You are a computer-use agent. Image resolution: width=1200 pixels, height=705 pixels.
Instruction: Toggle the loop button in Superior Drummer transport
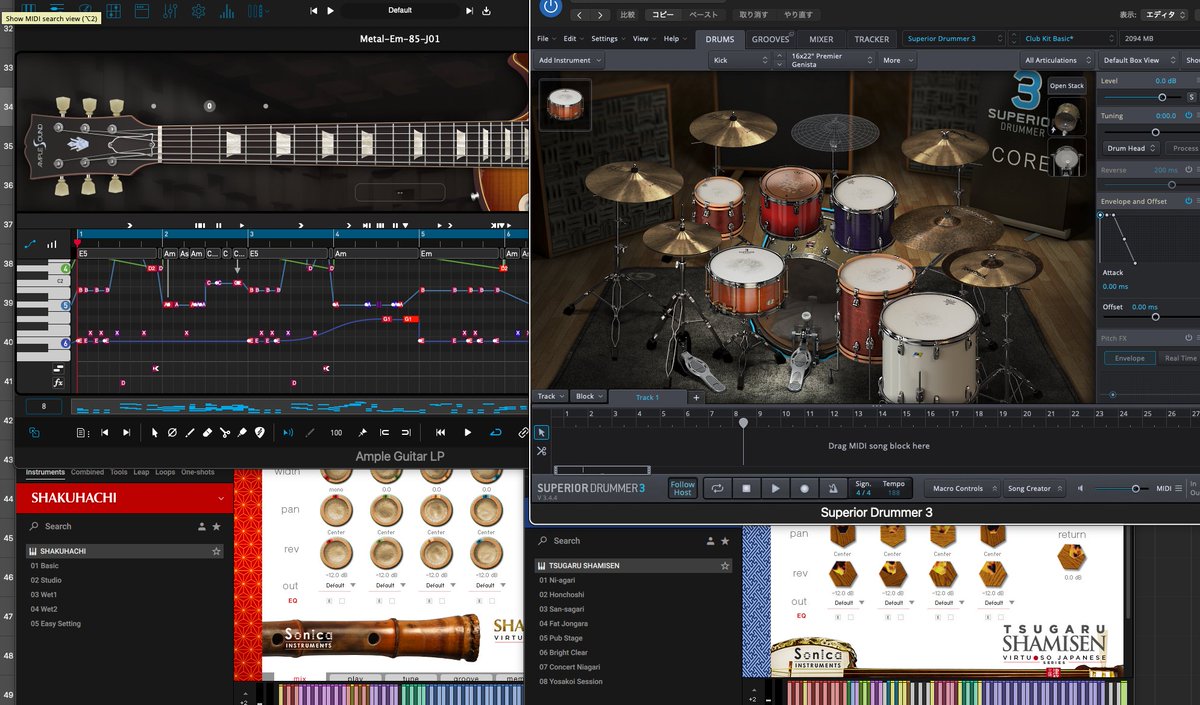pyautogui.click(x=717, y=488)
